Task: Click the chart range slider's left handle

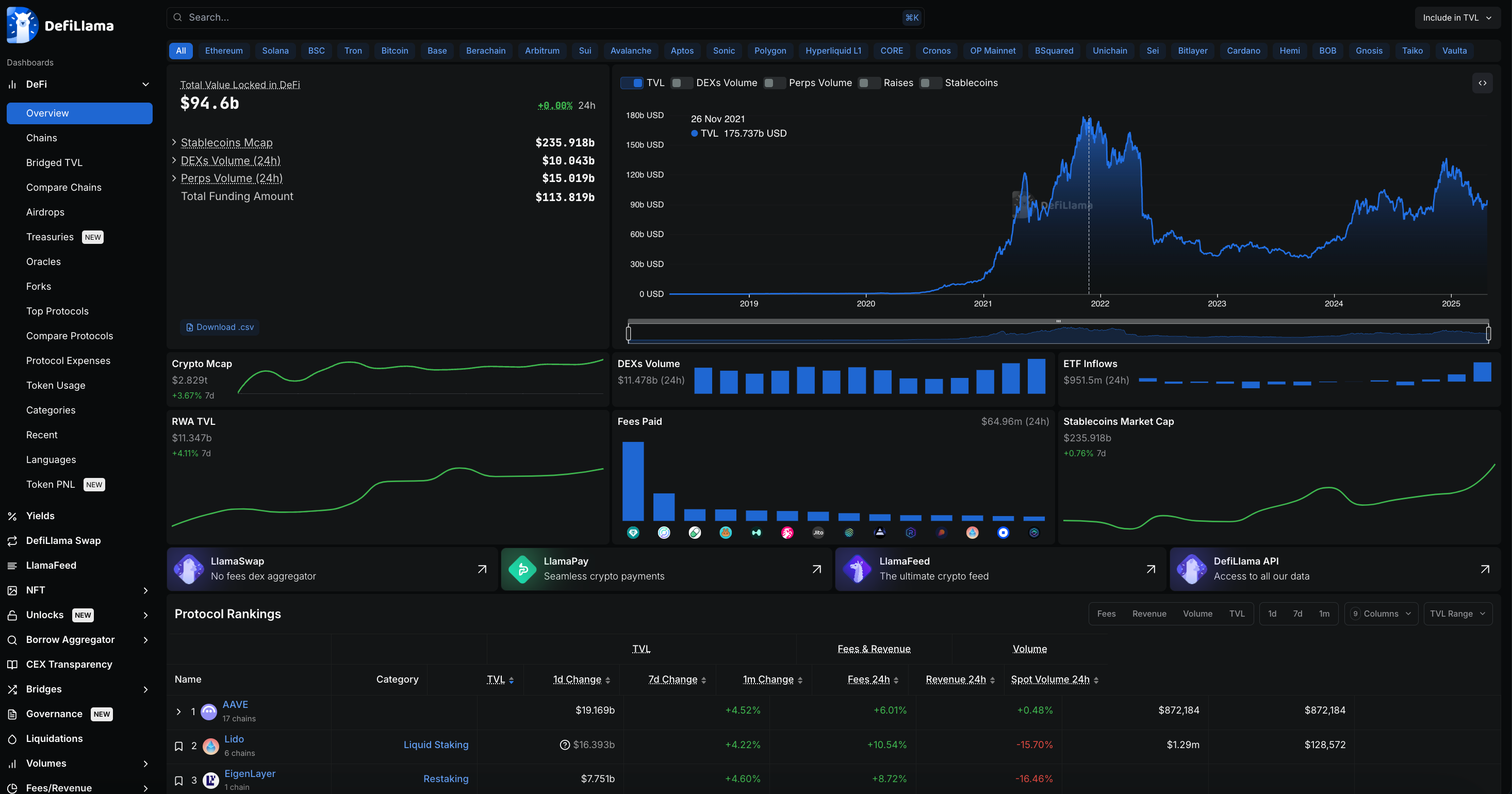Action: (629, 334)
